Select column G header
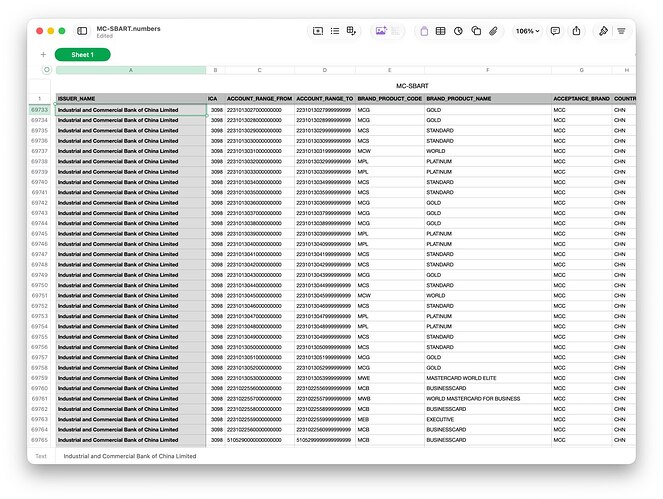This screenshot has width=663, height=499. pyautogui.click(x=581, y=70)
